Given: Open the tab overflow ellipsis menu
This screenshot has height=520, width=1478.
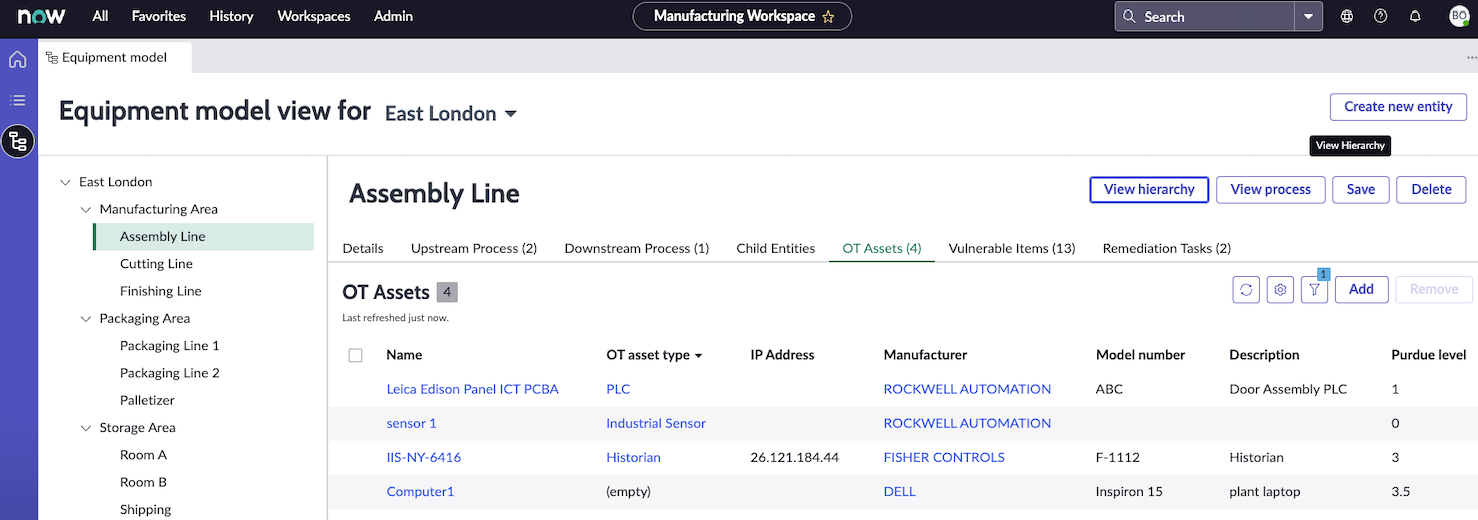Looking at the screenshot, I should coord(1471,58).
